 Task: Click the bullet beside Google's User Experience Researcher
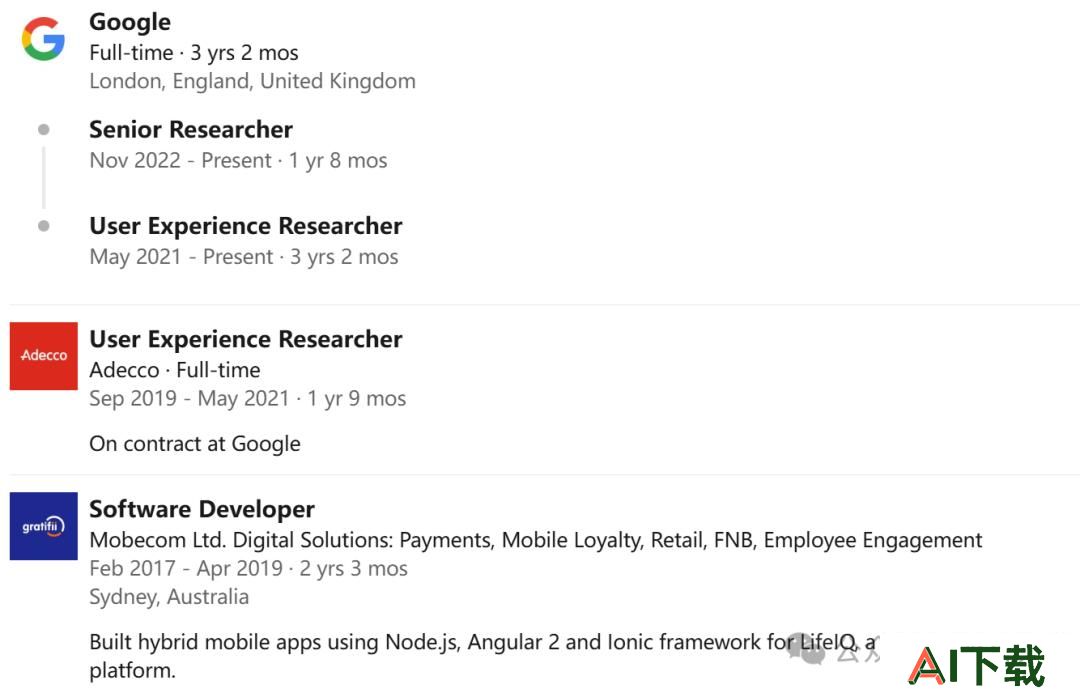coord(43,226)
